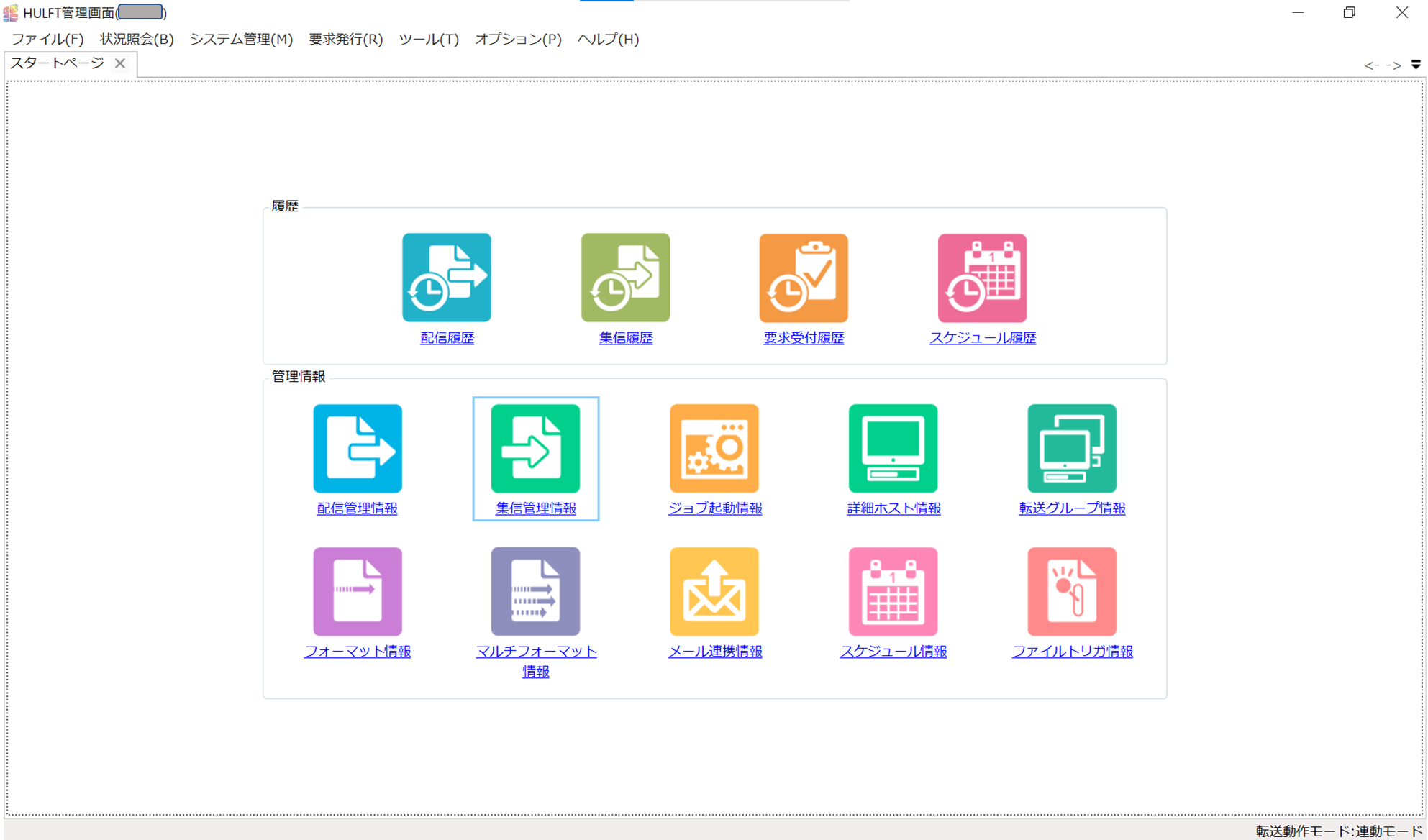
Task: Click the 詳細ホスト情報 monitor icon
Action: [893, 448]
